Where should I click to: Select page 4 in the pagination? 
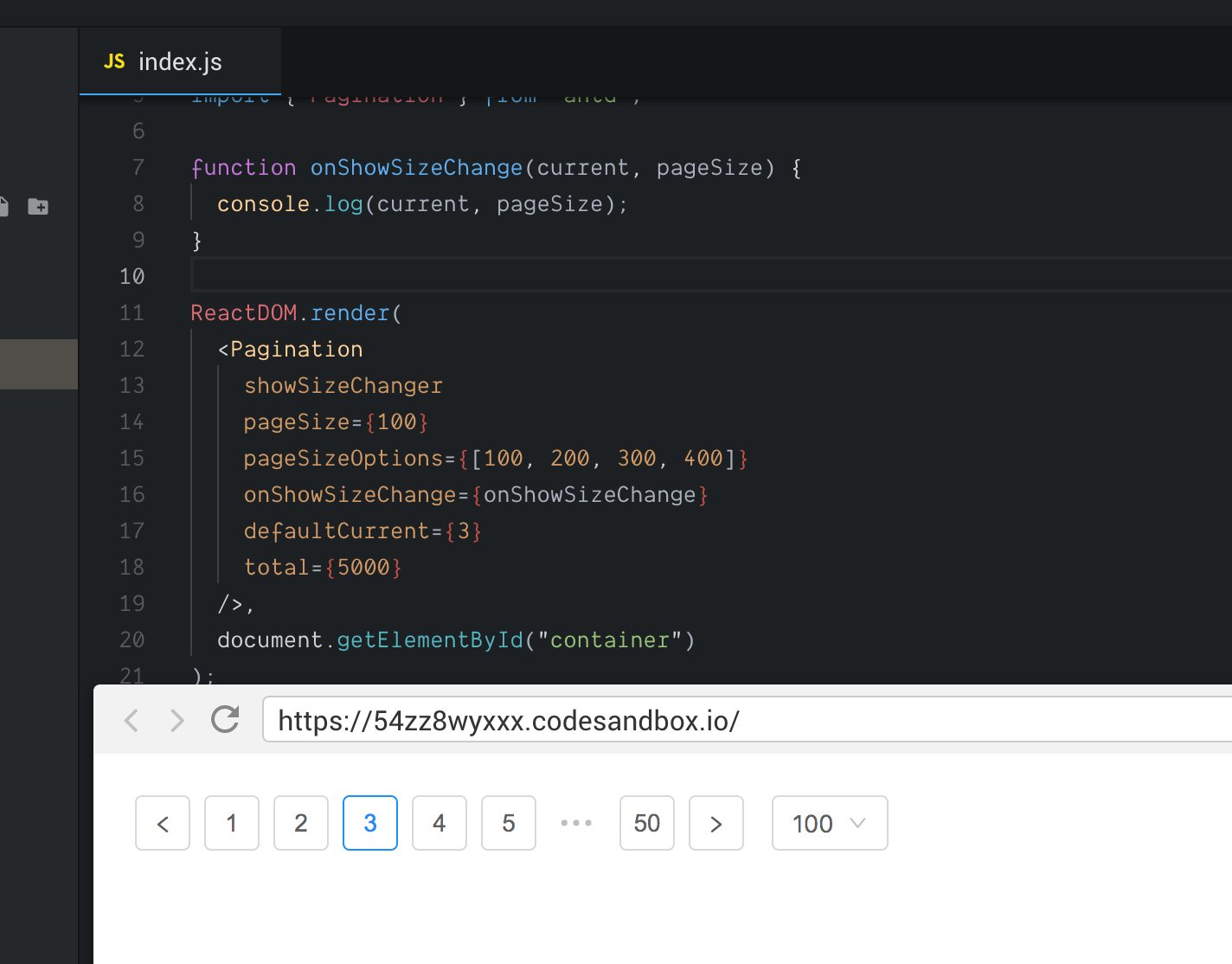pyautogui.click(x=439, y=823)
